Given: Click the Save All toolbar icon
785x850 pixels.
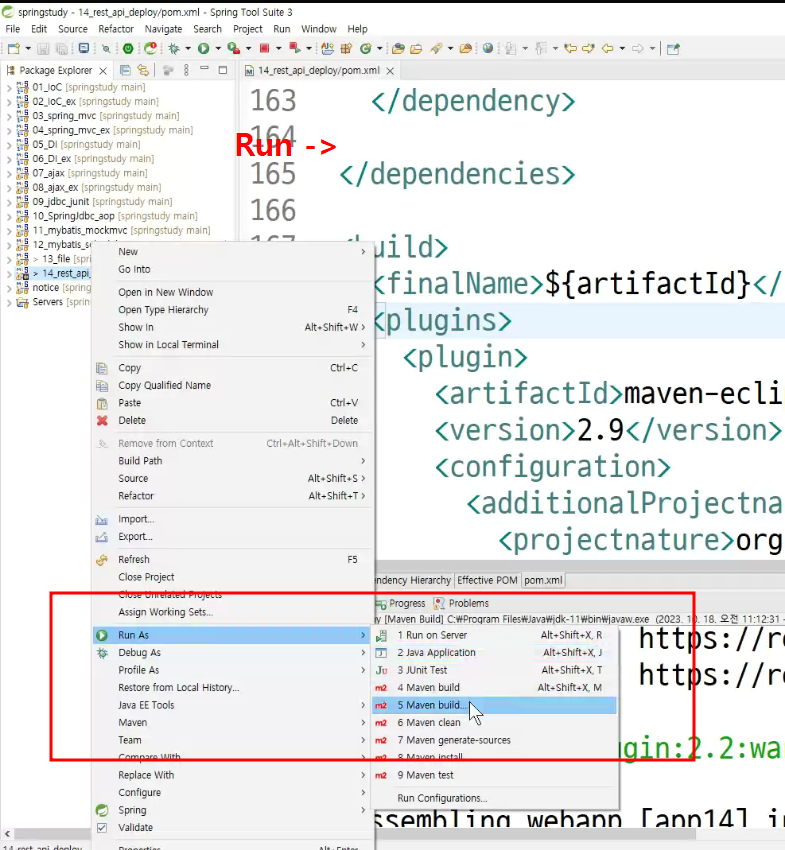Looking at the screenshot, I should (x=62, y=49).
